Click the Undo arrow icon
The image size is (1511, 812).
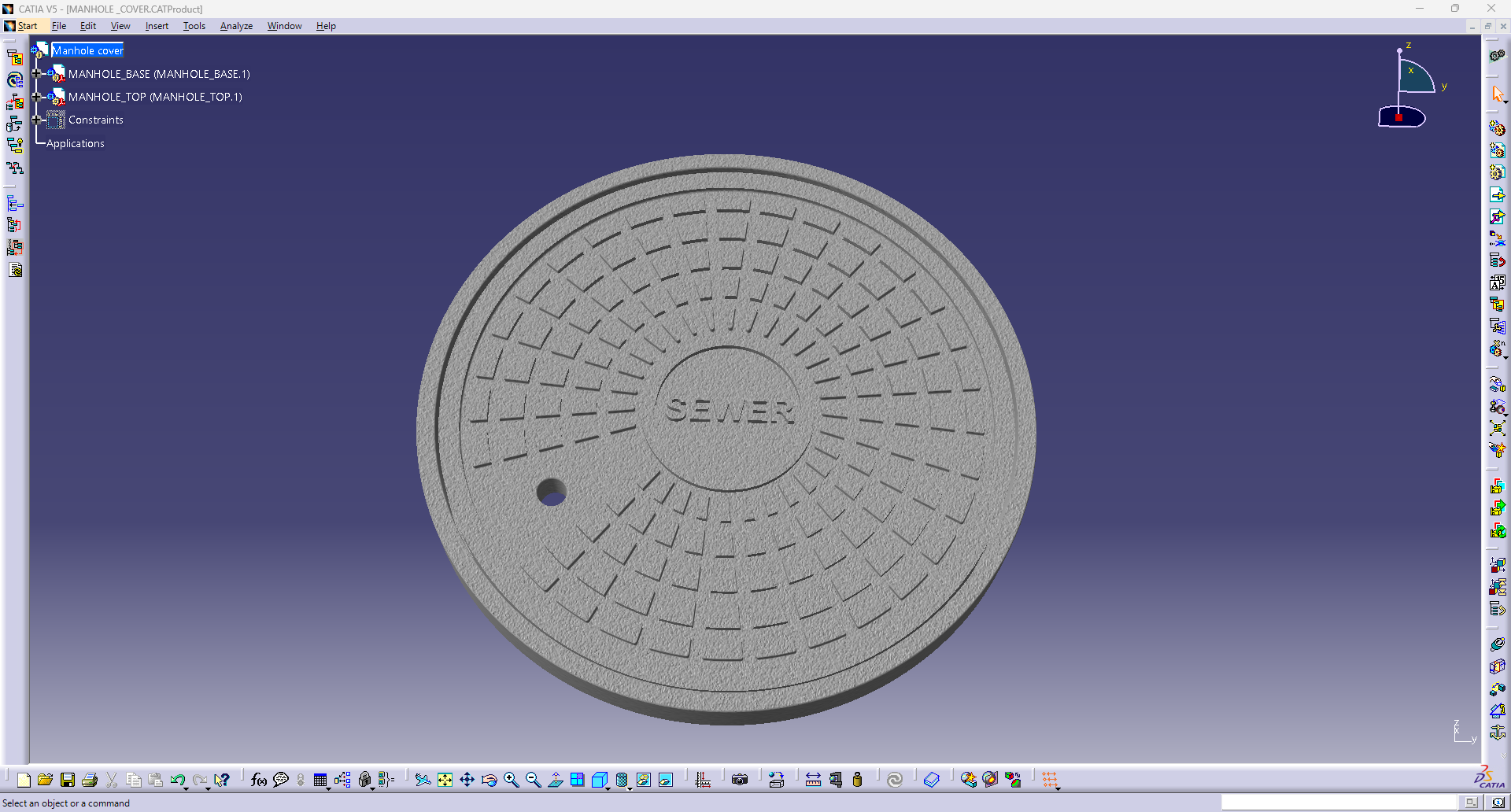pos(177,780)
